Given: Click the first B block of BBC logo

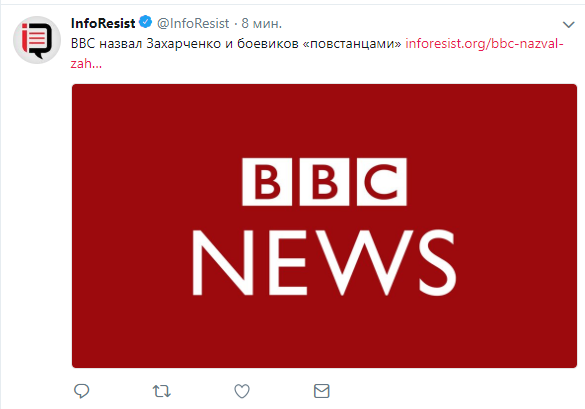Looking at the screenshot, I should 267,182.
